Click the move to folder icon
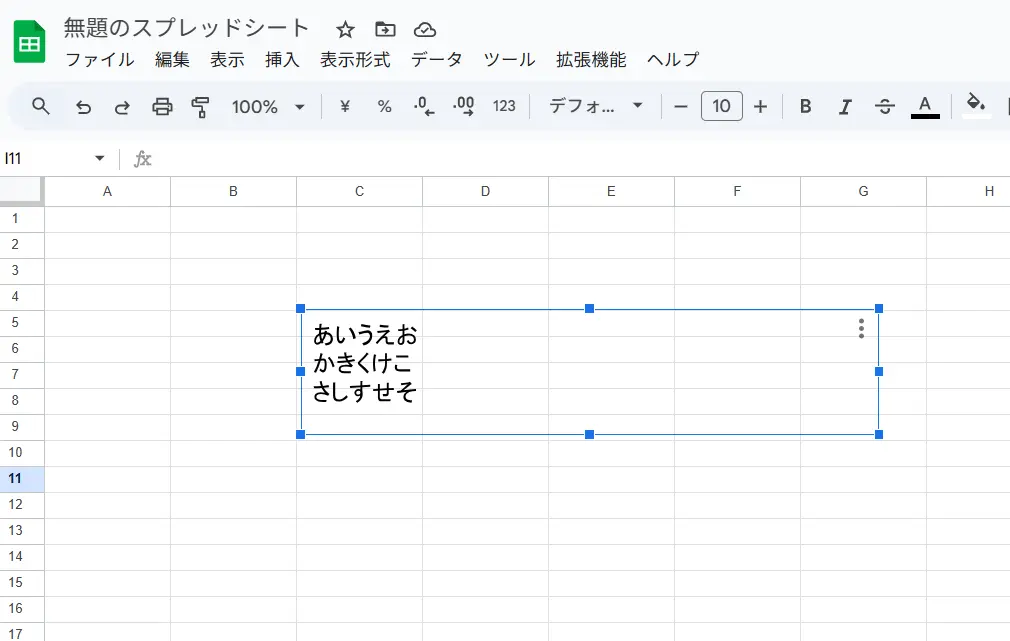The height and width of the screenshot is (641, 1010). (385, 29)
